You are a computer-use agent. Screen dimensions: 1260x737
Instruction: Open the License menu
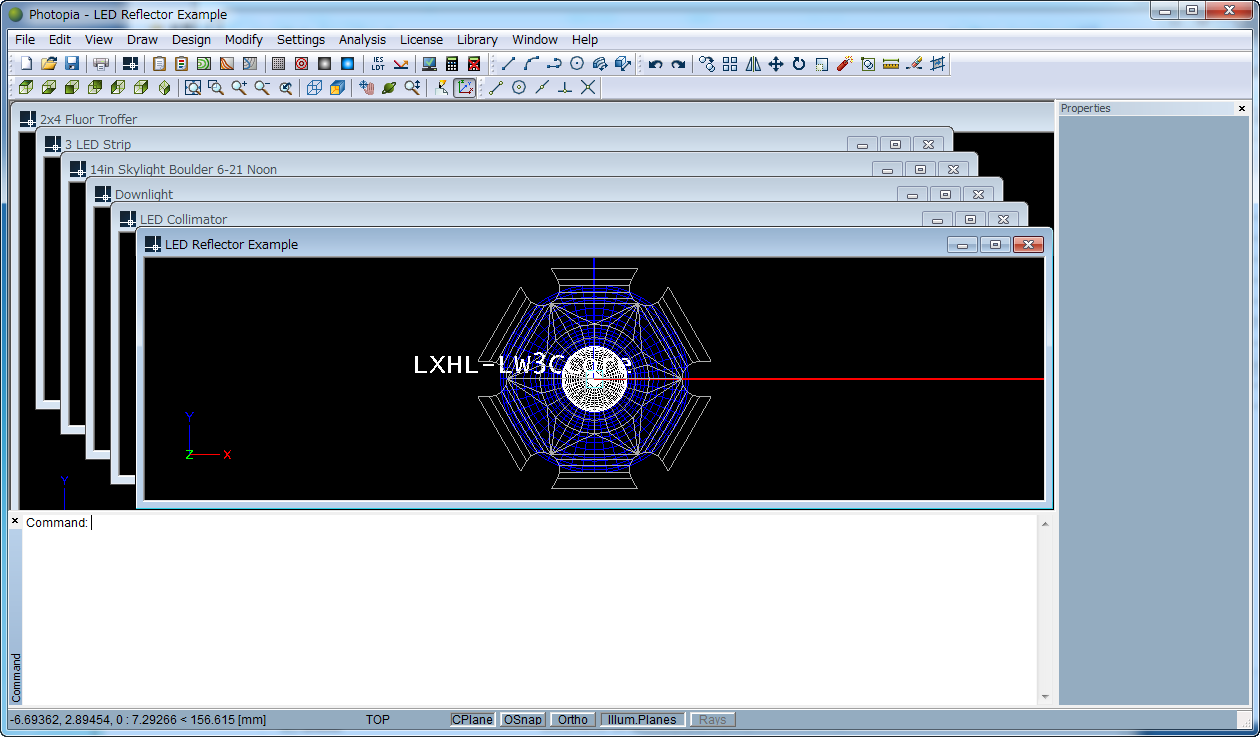click(421, 40)
